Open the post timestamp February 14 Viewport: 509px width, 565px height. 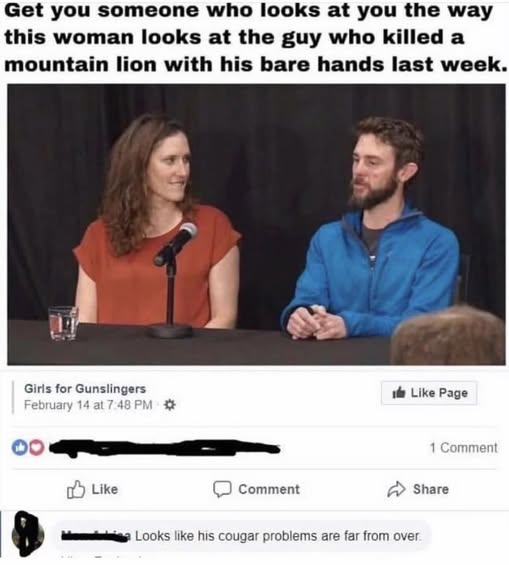88,405
